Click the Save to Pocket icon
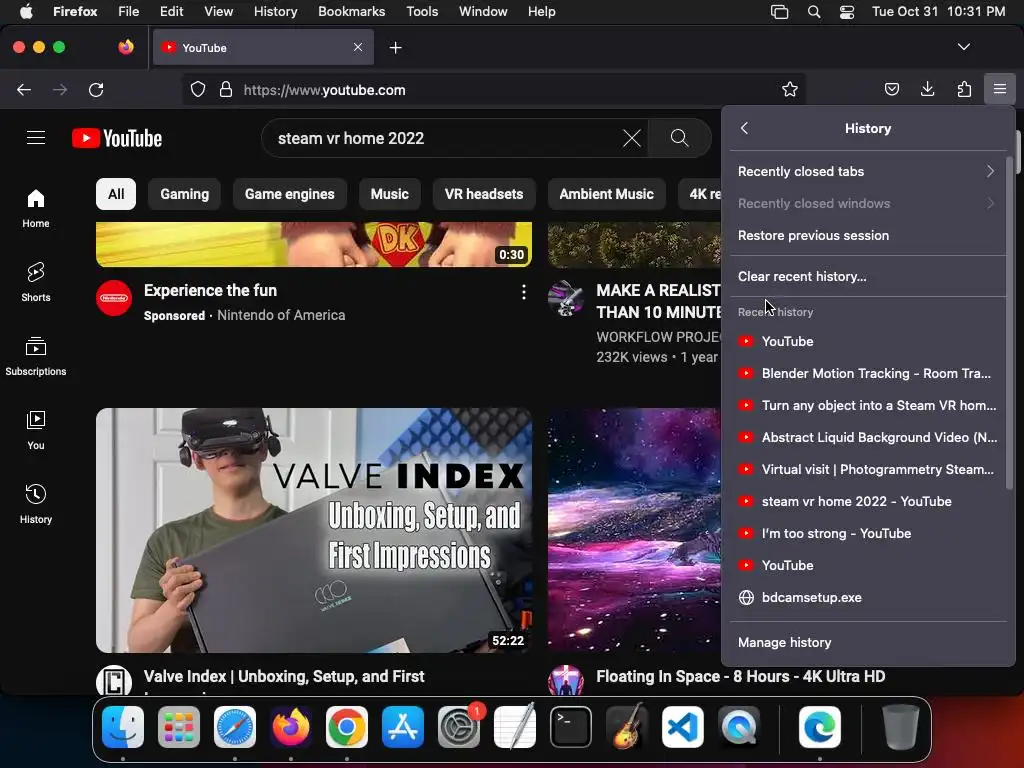Image resolution: width=1024 pixels, height=768 pixels. click(891, 89)
